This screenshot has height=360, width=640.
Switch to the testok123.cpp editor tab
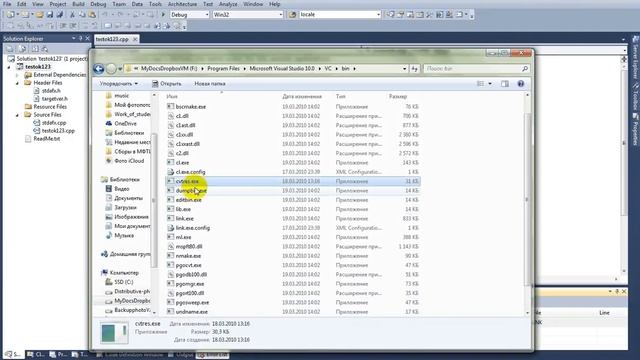click(113, 39)
